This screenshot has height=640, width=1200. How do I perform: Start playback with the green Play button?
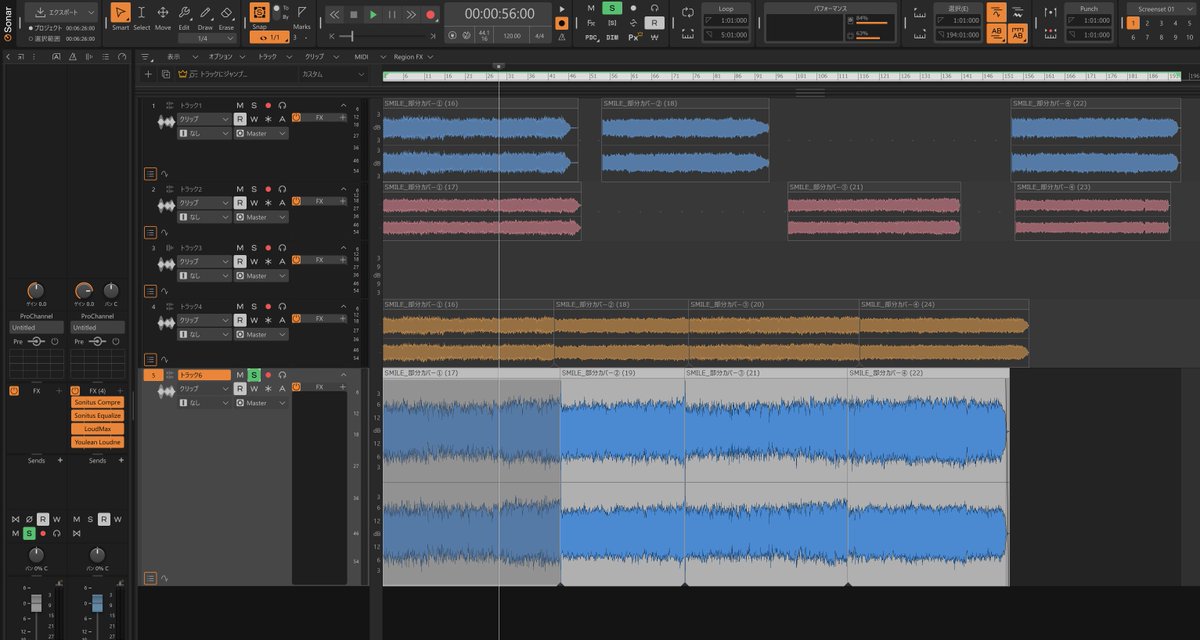pos(373,15)
